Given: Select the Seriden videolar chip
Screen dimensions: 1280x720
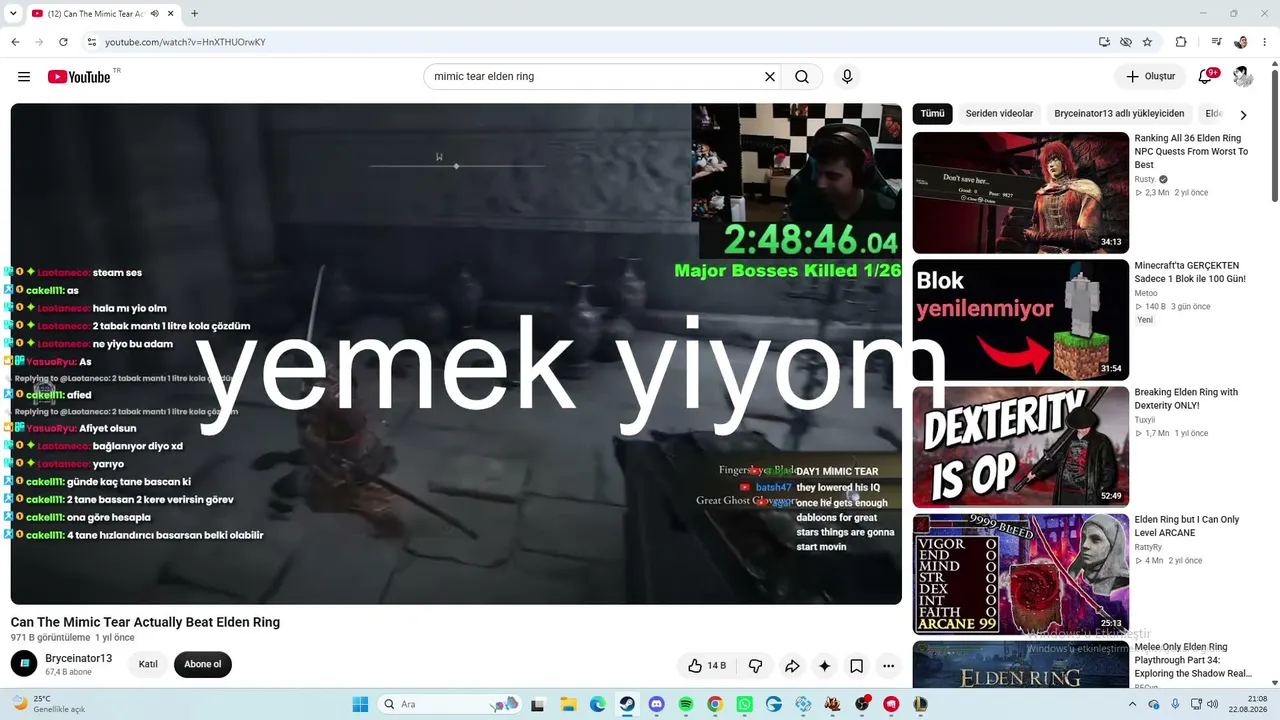Looking at the screenshot, I should 999,114.
